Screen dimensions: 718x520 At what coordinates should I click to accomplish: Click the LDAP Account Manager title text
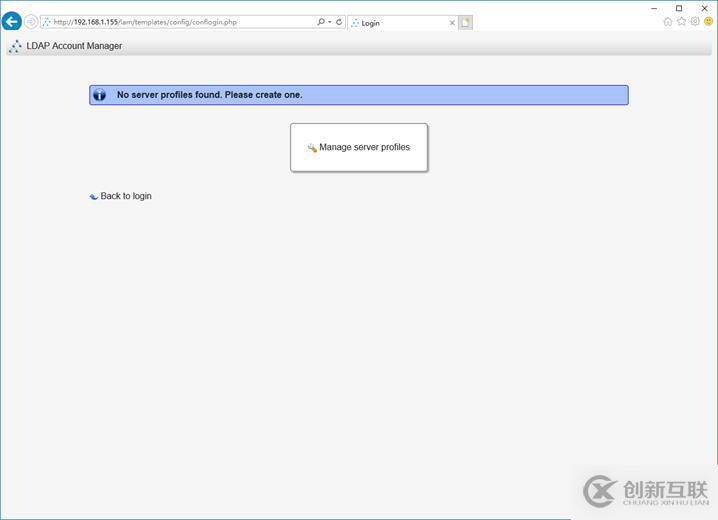[x=74, y=46]
